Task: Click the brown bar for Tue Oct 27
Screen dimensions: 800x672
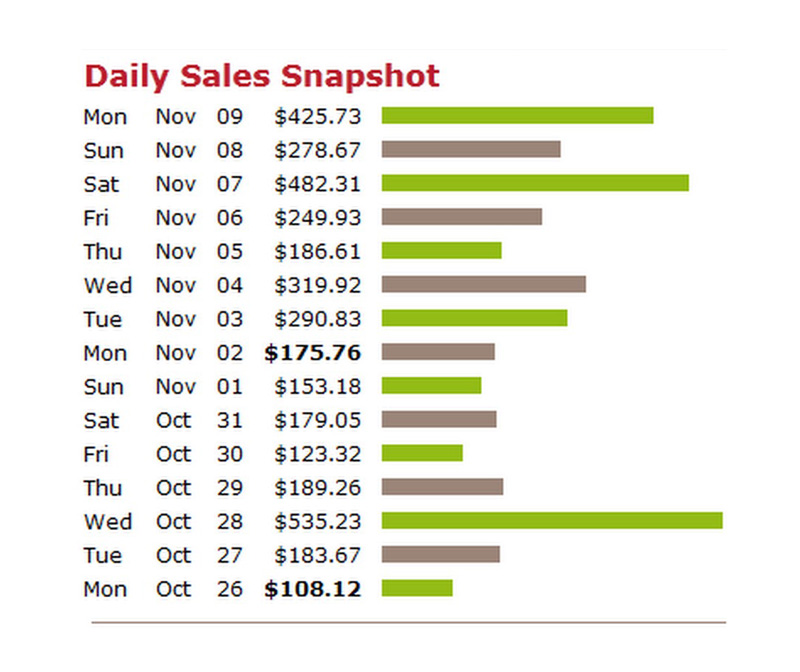Action: (x=440, y=555)
